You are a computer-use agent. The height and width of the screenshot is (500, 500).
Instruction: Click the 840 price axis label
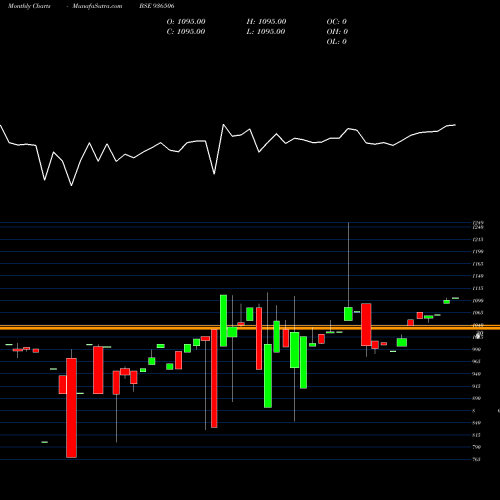pyautogui.click(x=477, y=423)
